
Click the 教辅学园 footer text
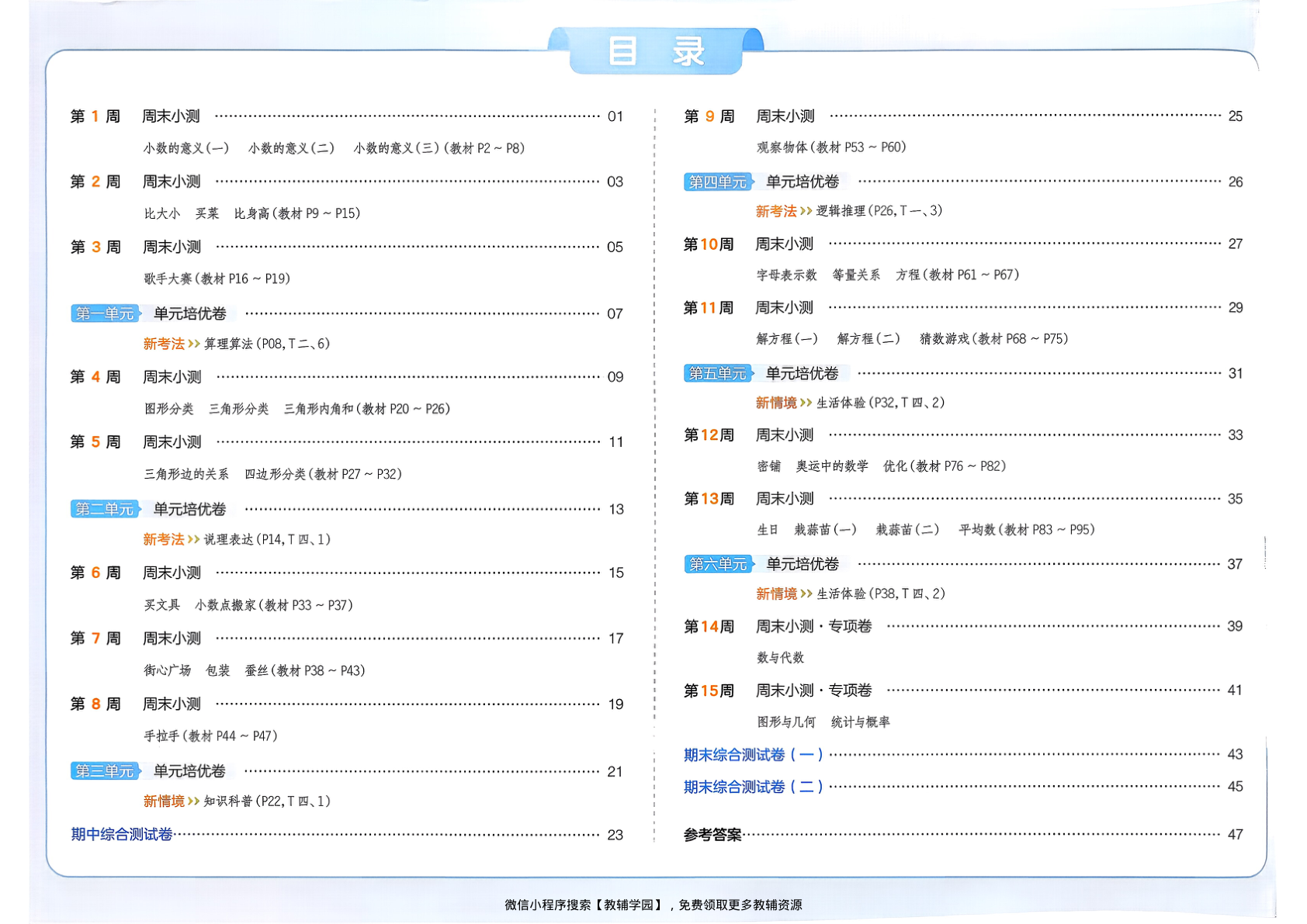tap(629, 905)
